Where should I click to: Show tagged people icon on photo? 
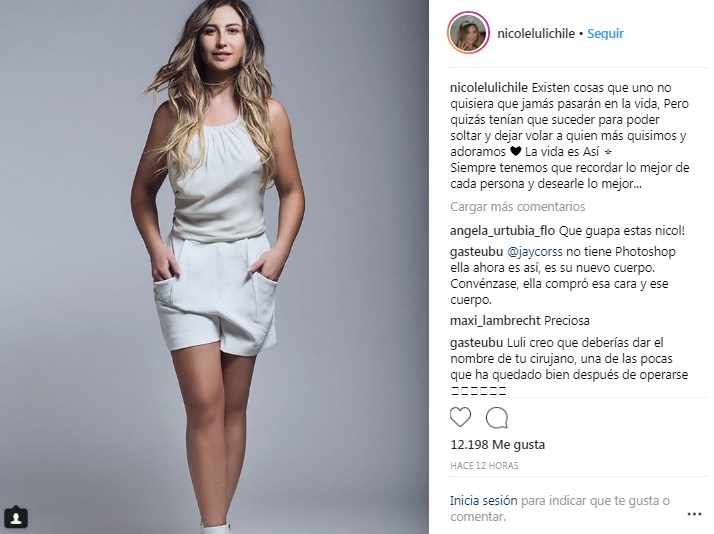pyautogui.click(x=16, y=518)
